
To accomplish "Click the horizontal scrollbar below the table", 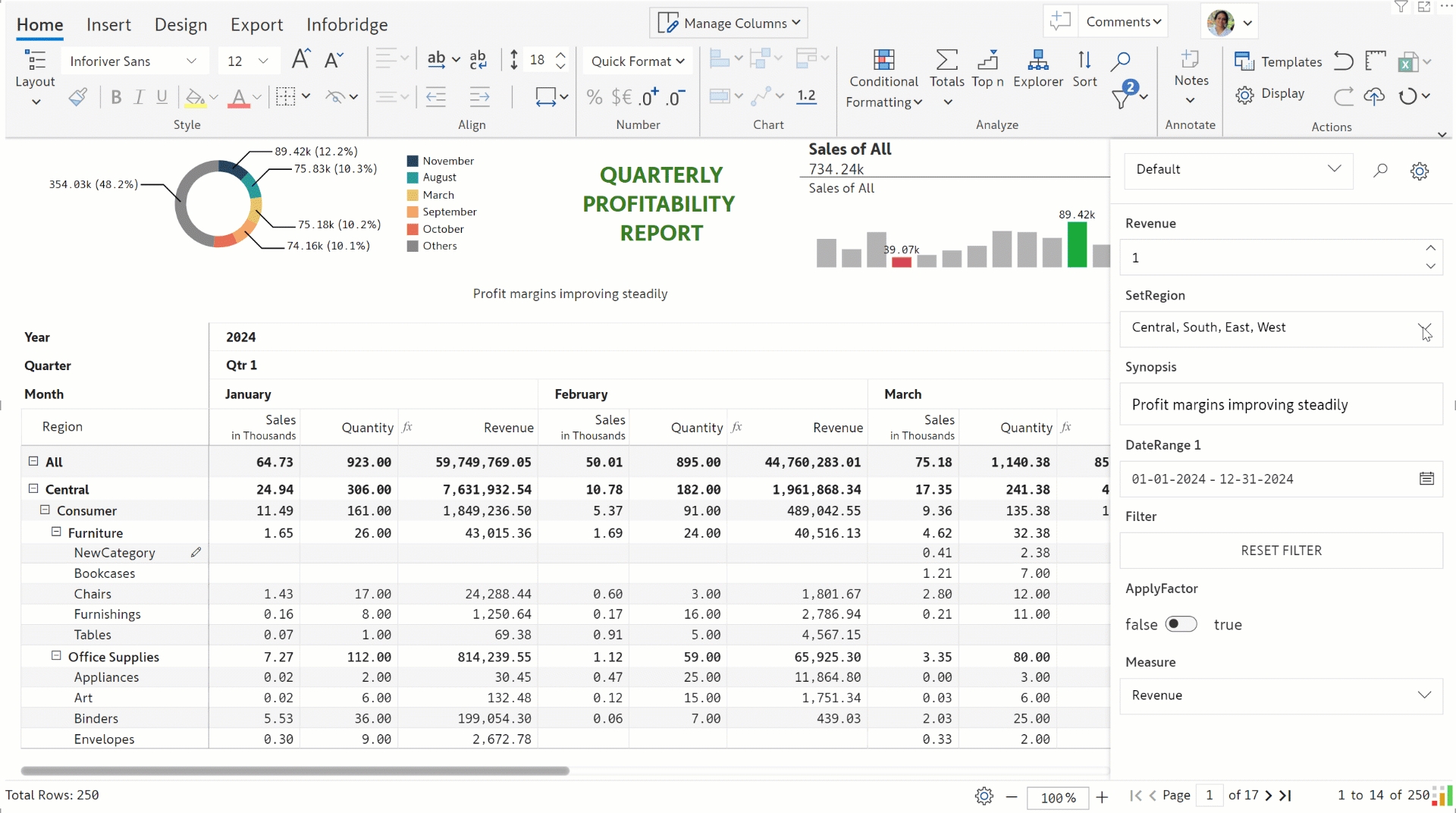I will pos(295,771).
